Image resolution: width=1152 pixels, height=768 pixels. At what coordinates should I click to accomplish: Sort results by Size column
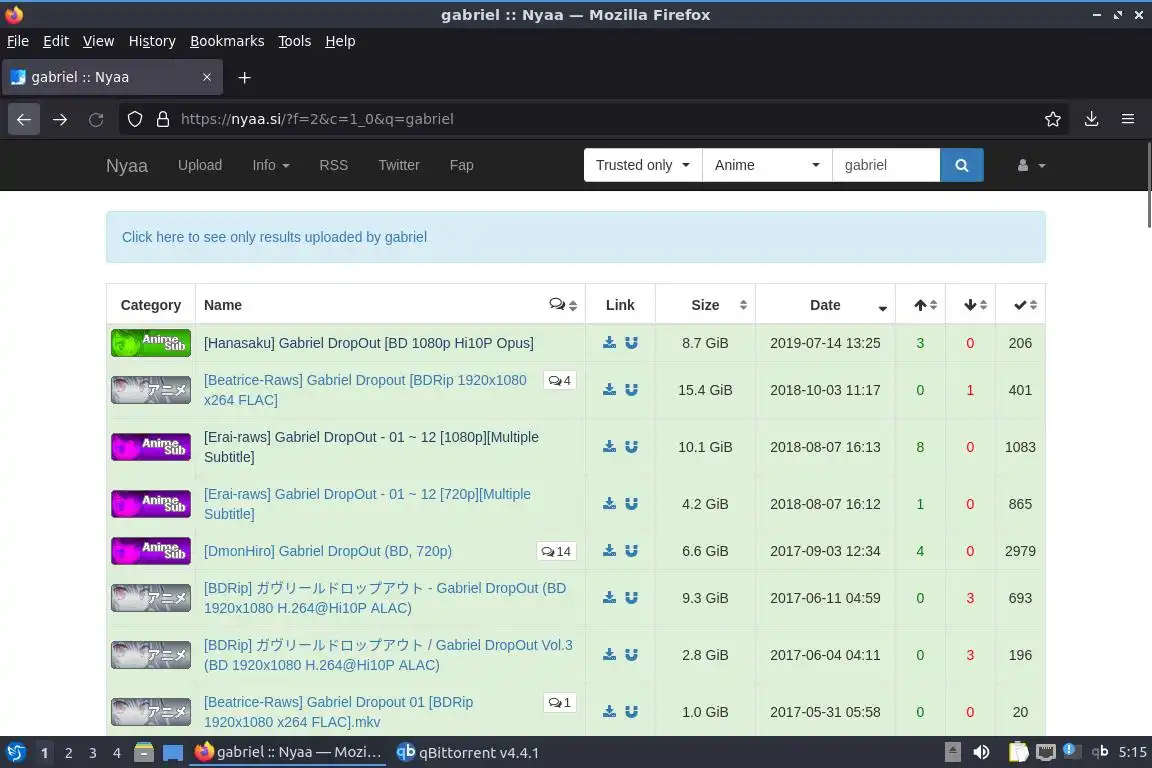[705, 305]
